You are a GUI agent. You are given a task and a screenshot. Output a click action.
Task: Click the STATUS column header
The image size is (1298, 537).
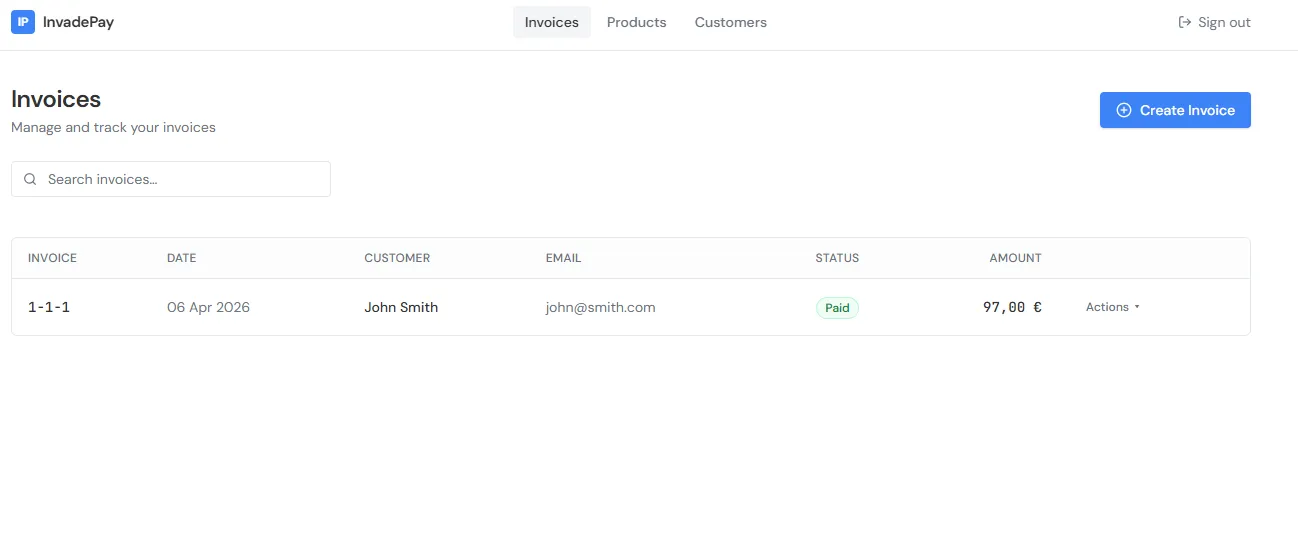[837, 258]
